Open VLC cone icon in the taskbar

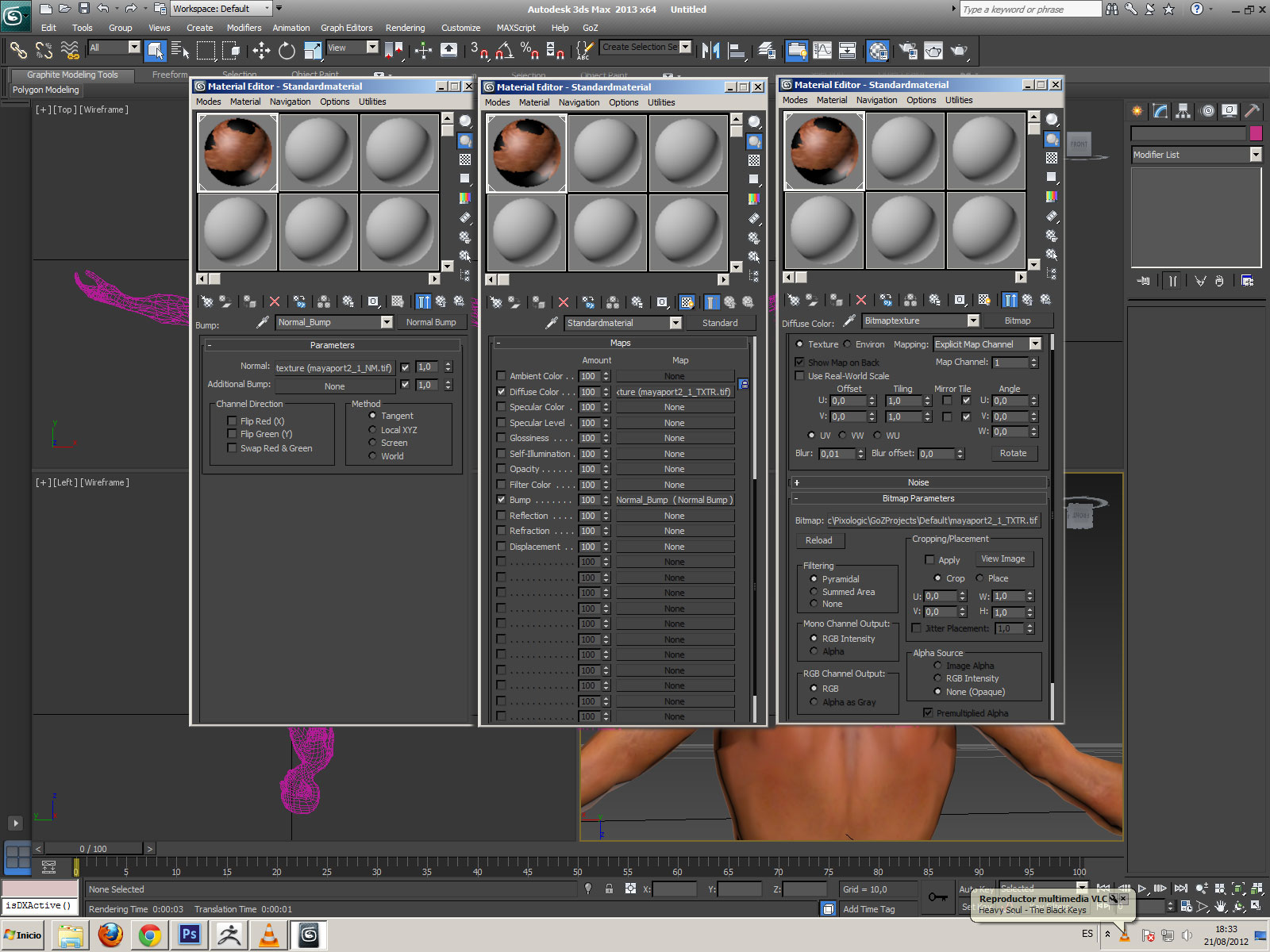[x=269, y=935]
